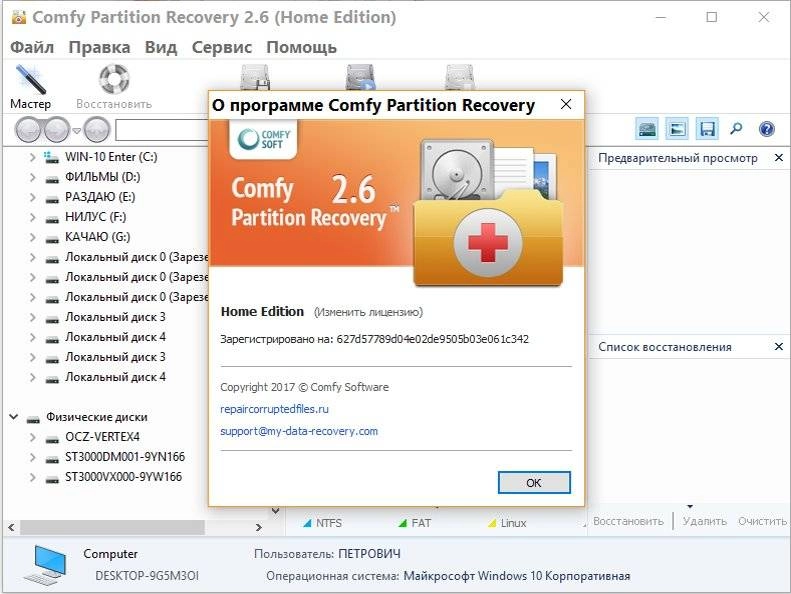Click the tree horizontal scrollbar right arrow
Image resolution: width=791 pixels, height=594 pixels.
point(258,528)
